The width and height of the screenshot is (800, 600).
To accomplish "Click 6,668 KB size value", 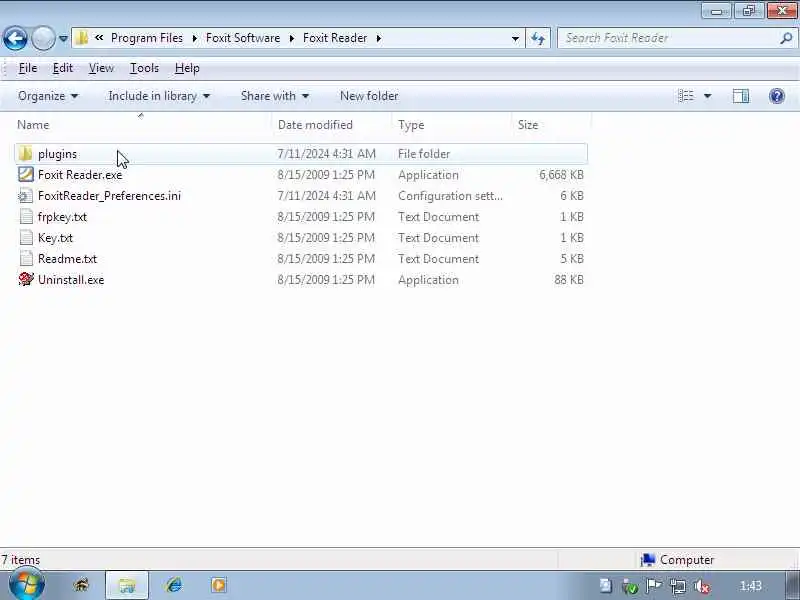I will tap(561, 175).
